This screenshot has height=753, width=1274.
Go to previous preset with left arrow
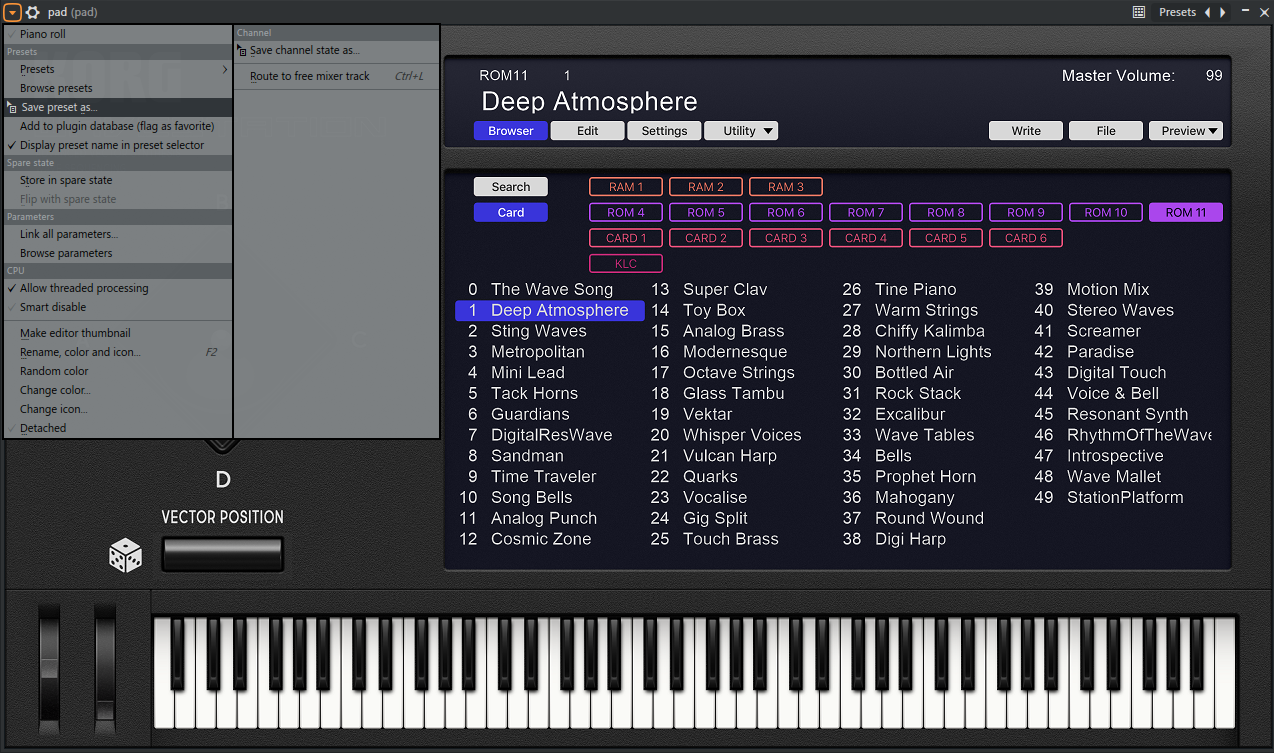pyautogui.click(x=1207, y=12)
